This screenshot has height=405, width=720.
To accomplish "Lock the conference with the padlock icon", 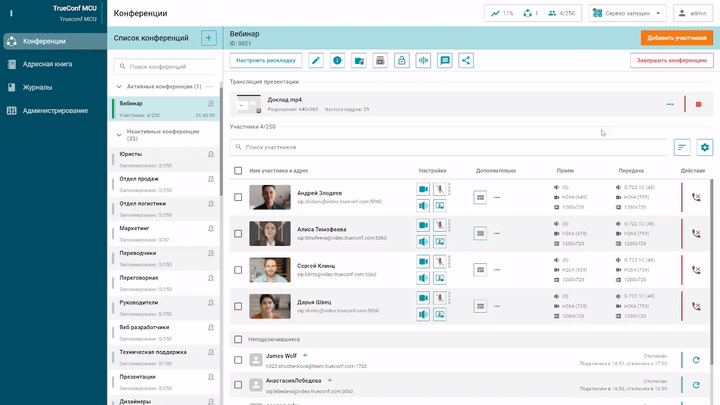I will 402,61.
